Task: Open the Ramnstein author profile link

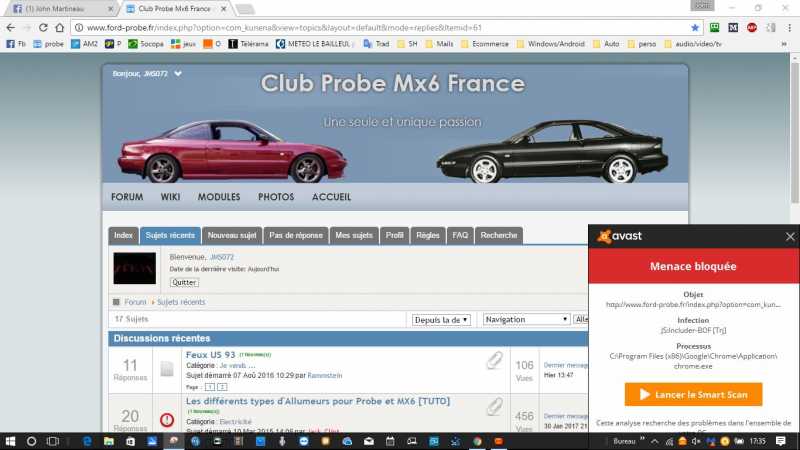Action: pyautogui.click(x=325, y=376)
